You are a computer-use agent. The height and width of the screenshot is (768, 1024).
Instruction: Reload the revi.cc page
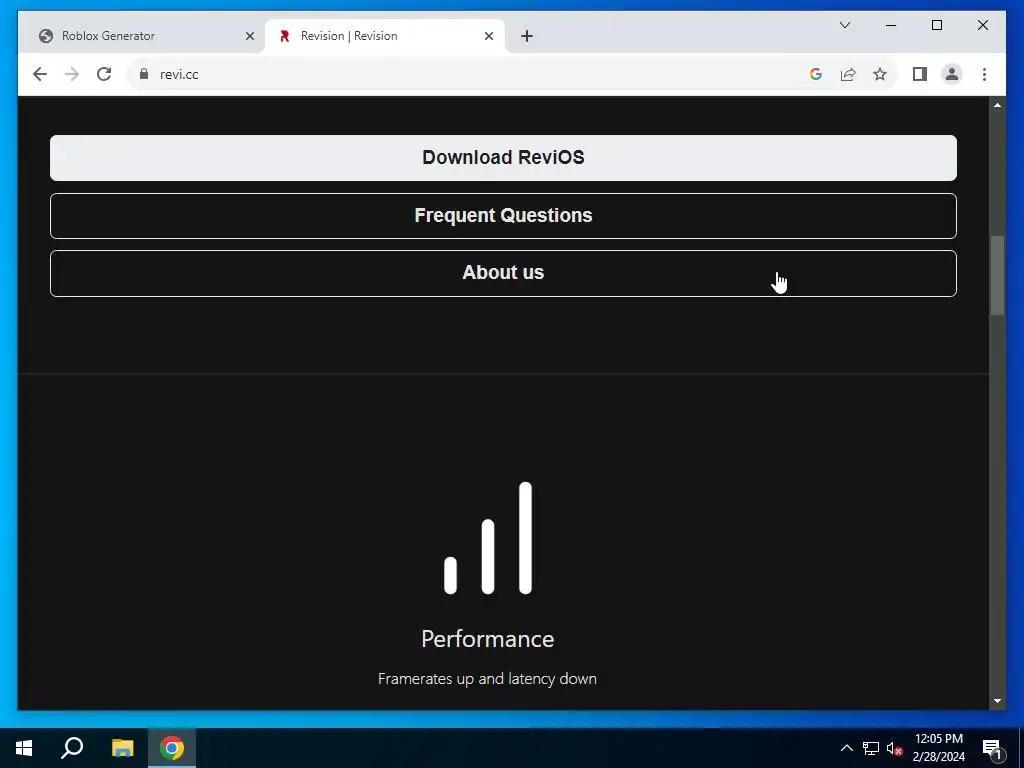104,74
